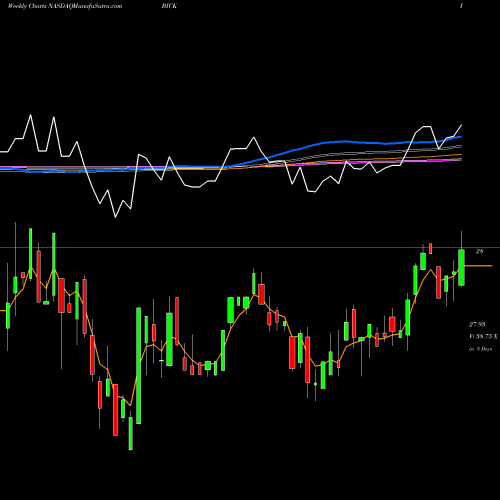Screen dimensions: 500x500
Task: Click the final tall green candle on right
Action: [461, 267]
